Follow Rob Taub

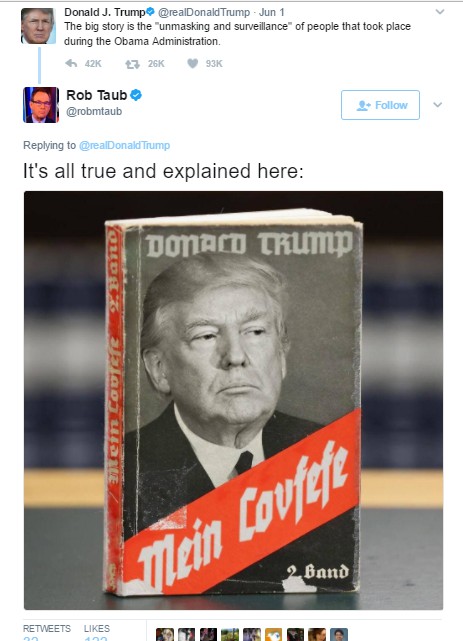(x=380, y=105)
